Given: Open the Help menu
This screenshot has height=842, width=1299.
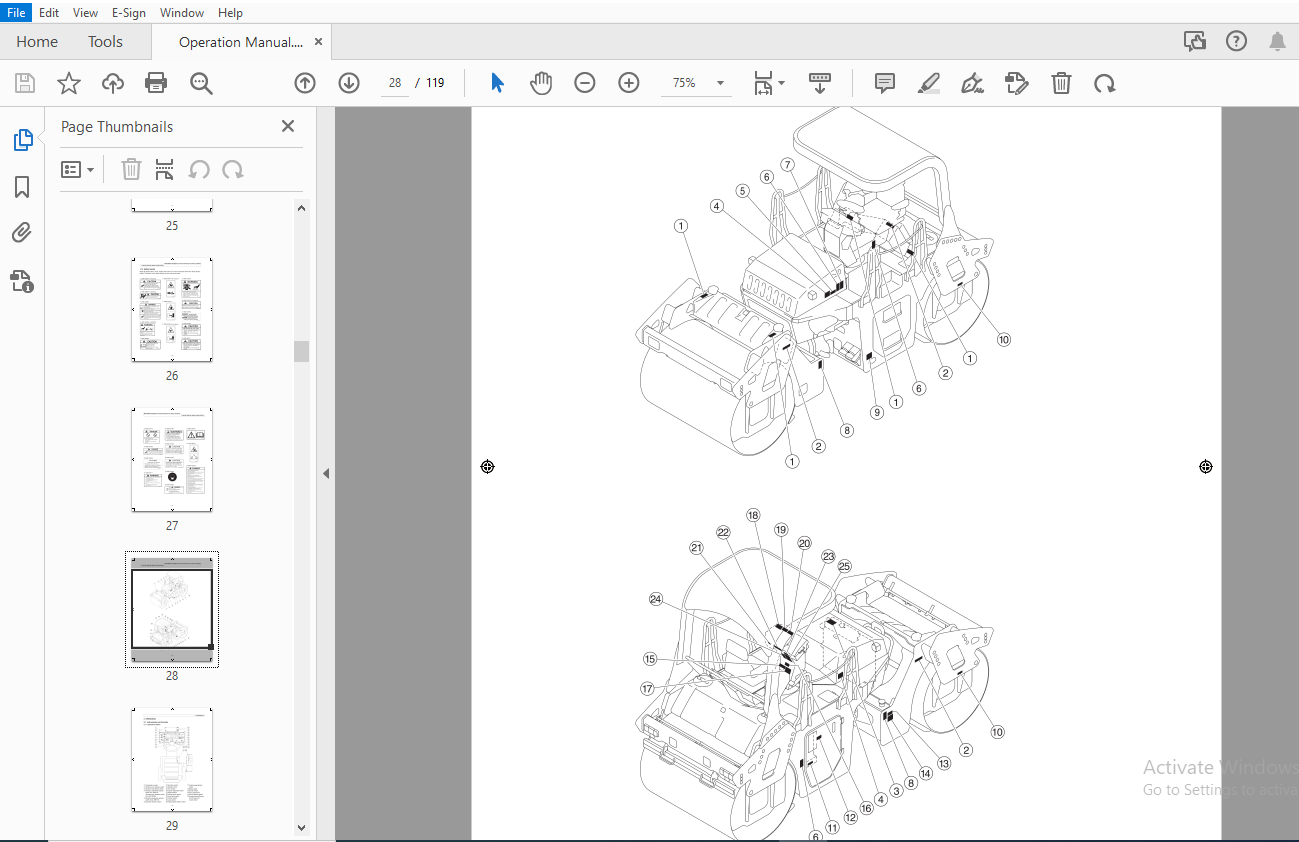Looking at the screenshot, I should click(x=230, y=13).
